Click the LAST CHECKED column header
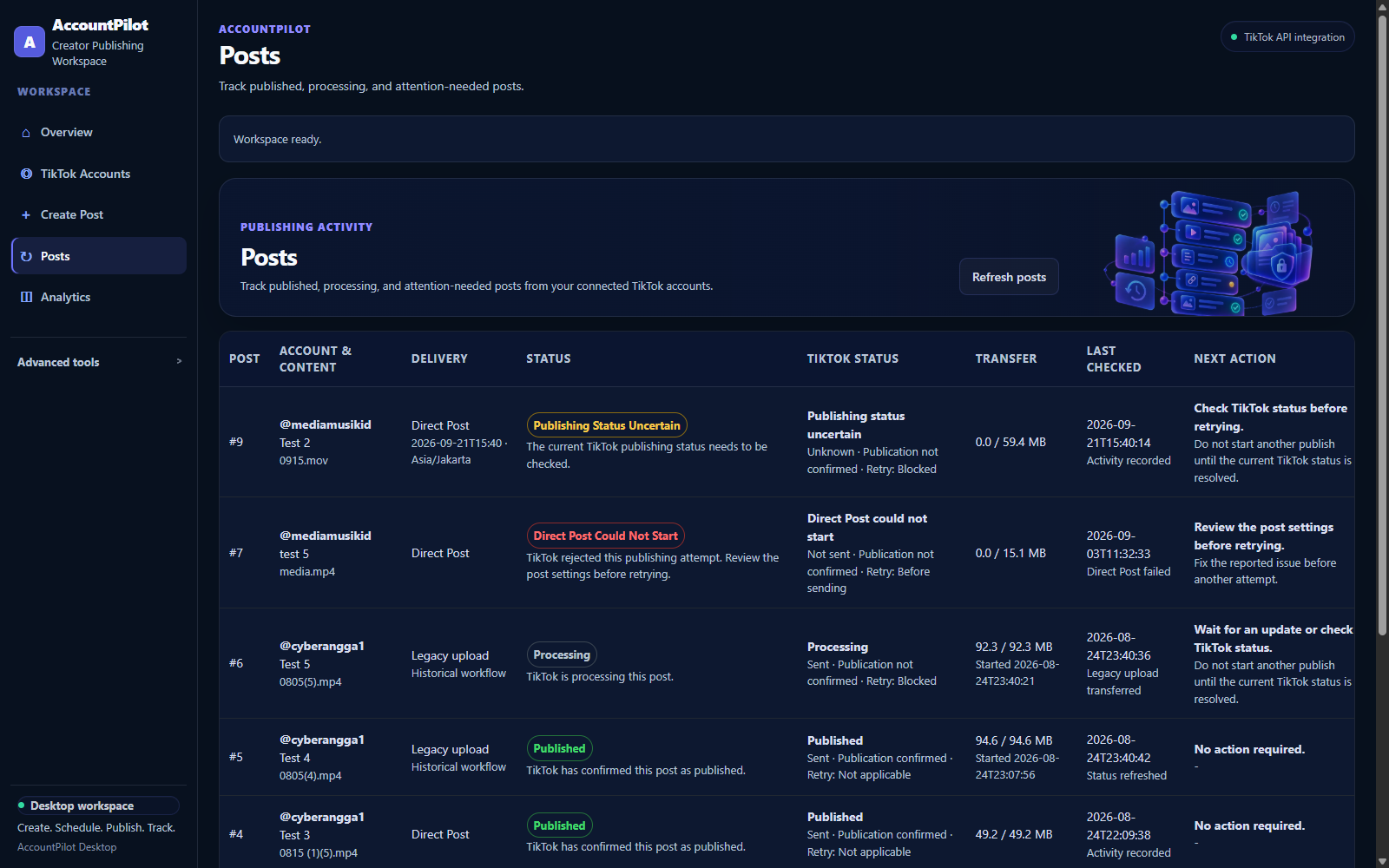The width and height of the screenshot is (1389, 868). pyautogui.click(x=1114, y=358)
